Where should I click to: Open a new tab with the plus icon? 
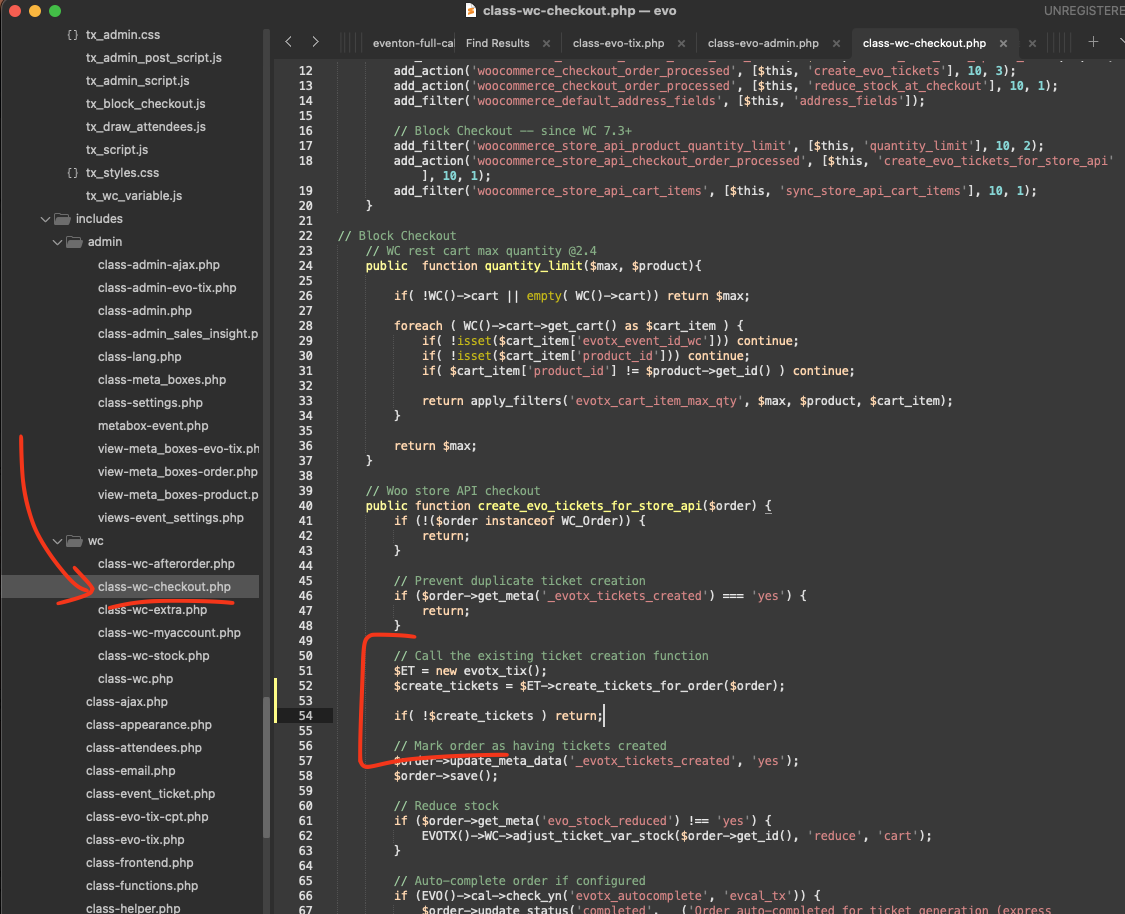(1093, 42)
